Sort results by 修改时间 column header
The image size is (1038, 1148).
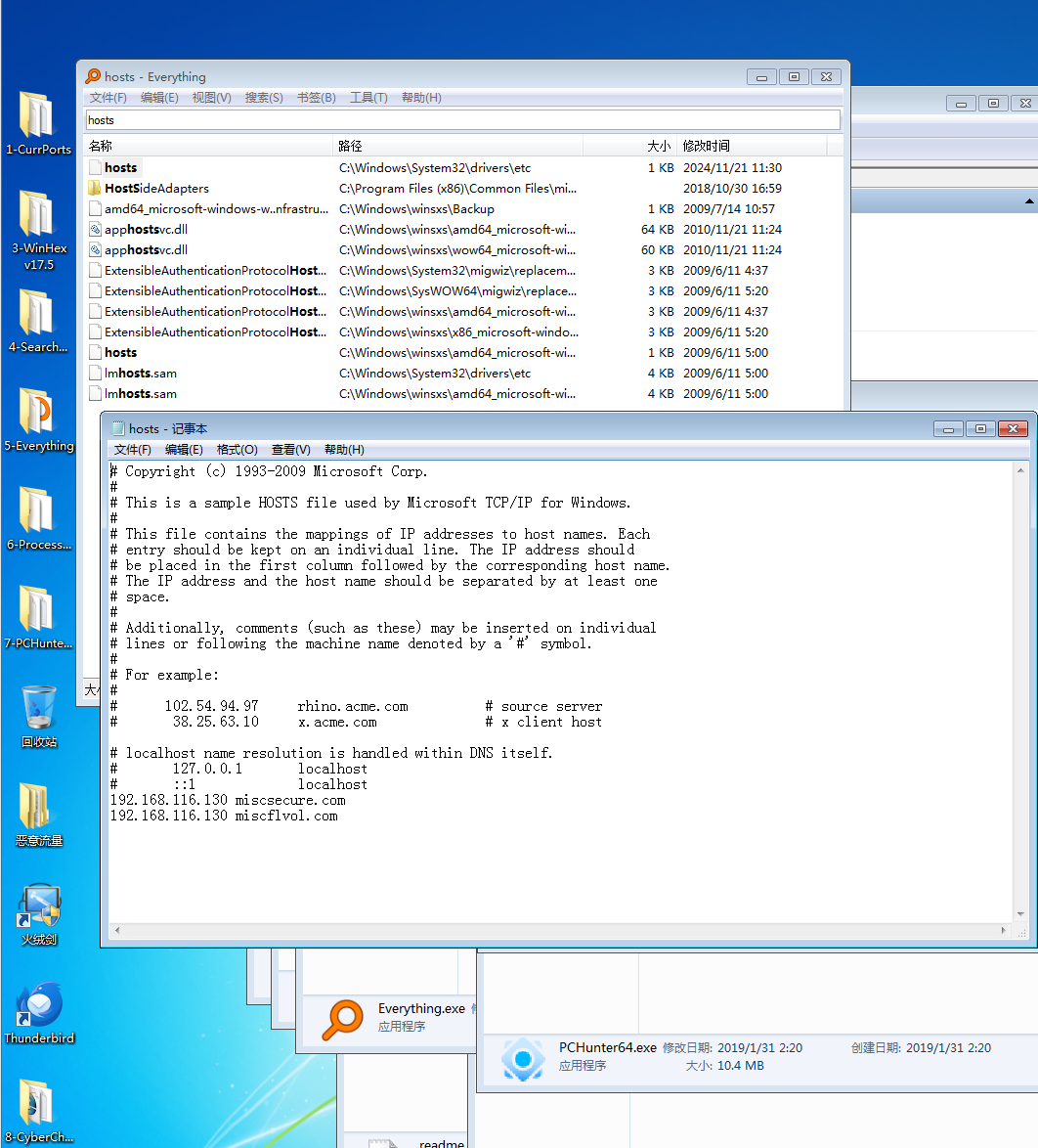point(752,146)
